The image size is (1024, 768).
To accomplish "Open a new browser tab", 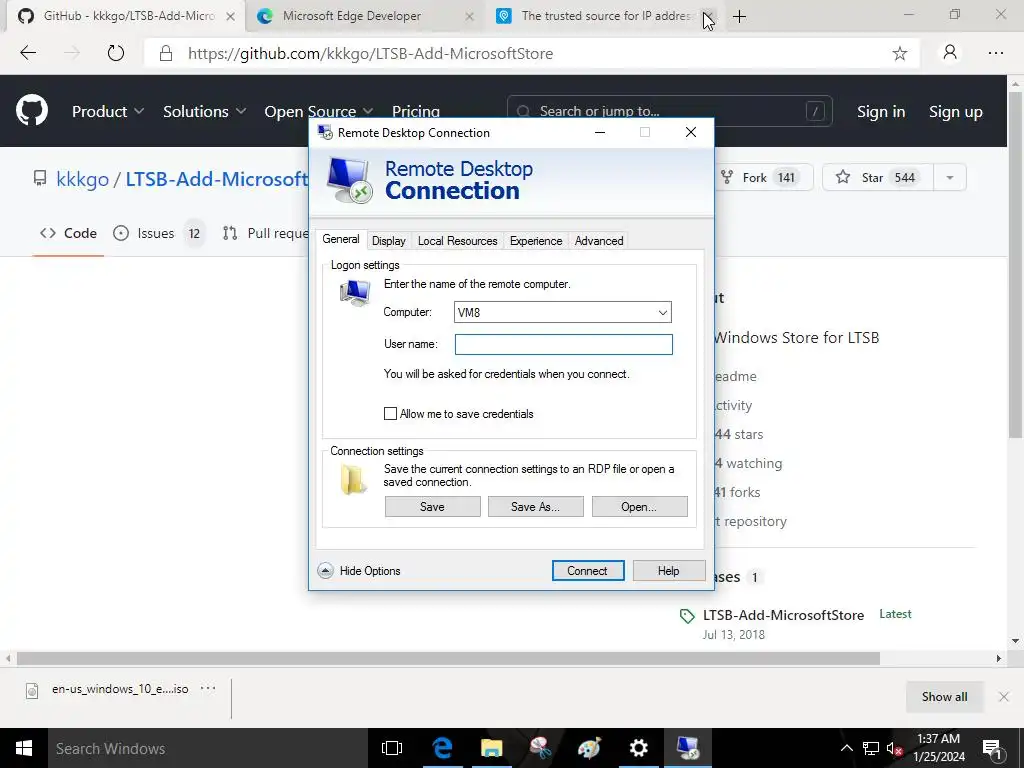I will 739,16.
